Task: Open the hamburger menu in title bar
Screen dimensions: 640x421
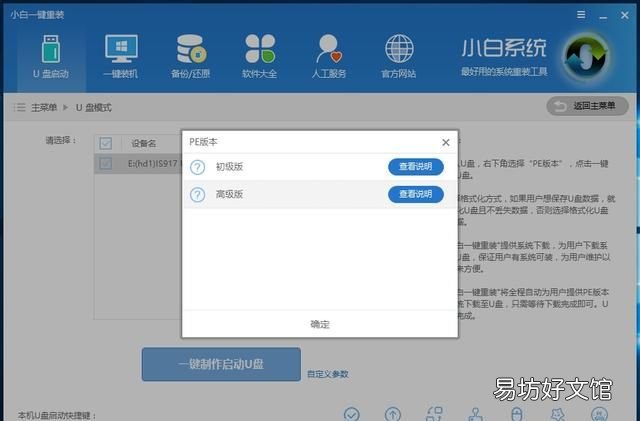Action: click(581, 15)
